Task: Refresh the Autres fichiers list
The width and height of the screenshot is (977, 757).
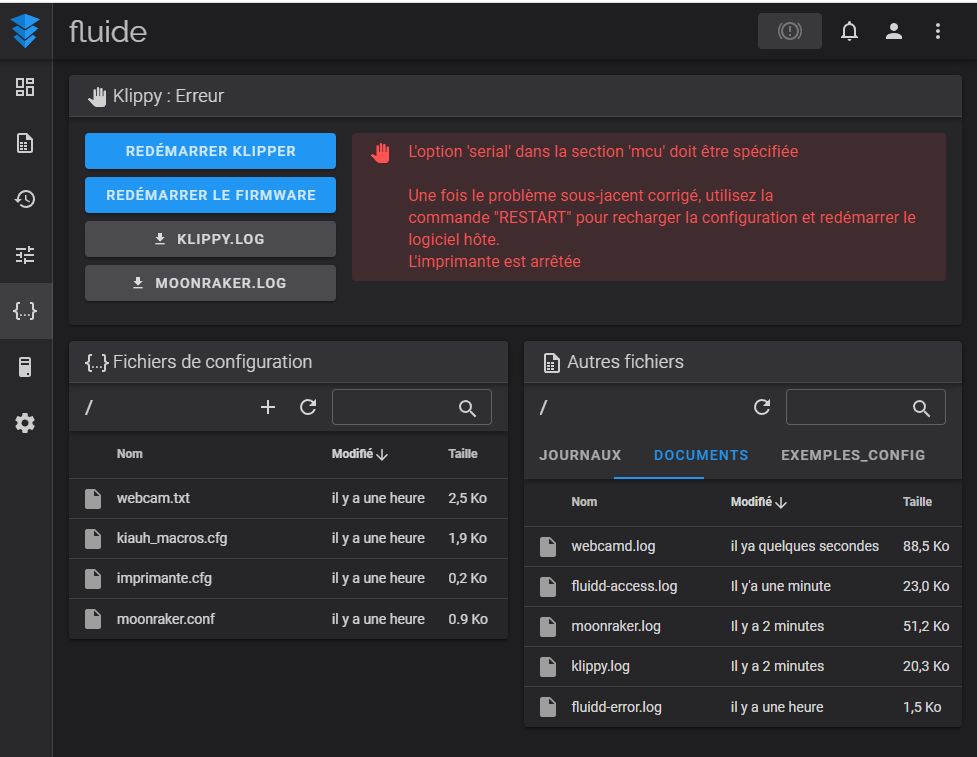Action: click(x=762, y=407)
